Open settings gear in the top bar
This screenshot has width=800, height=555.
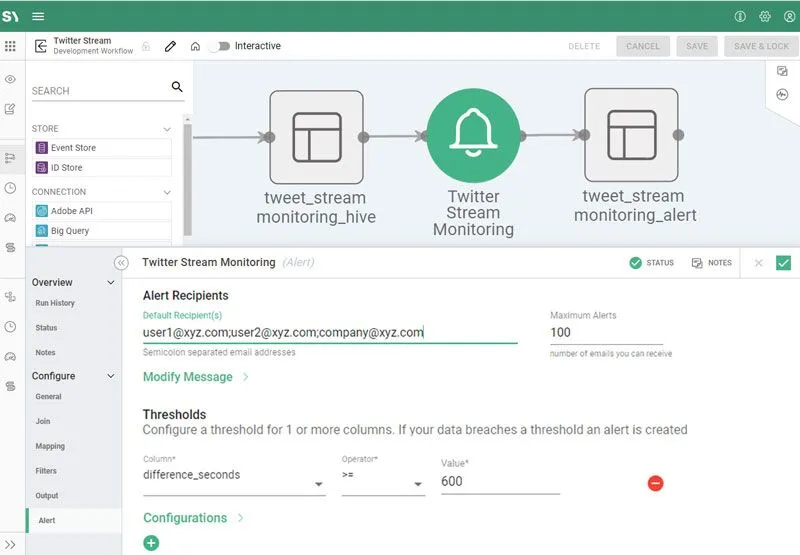[x=764, y=16]
